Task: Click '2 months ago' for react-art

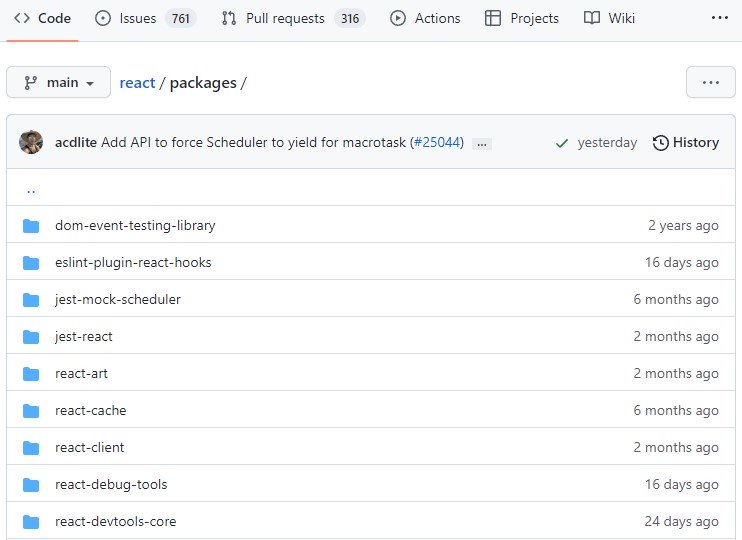Action: (676, 373)
